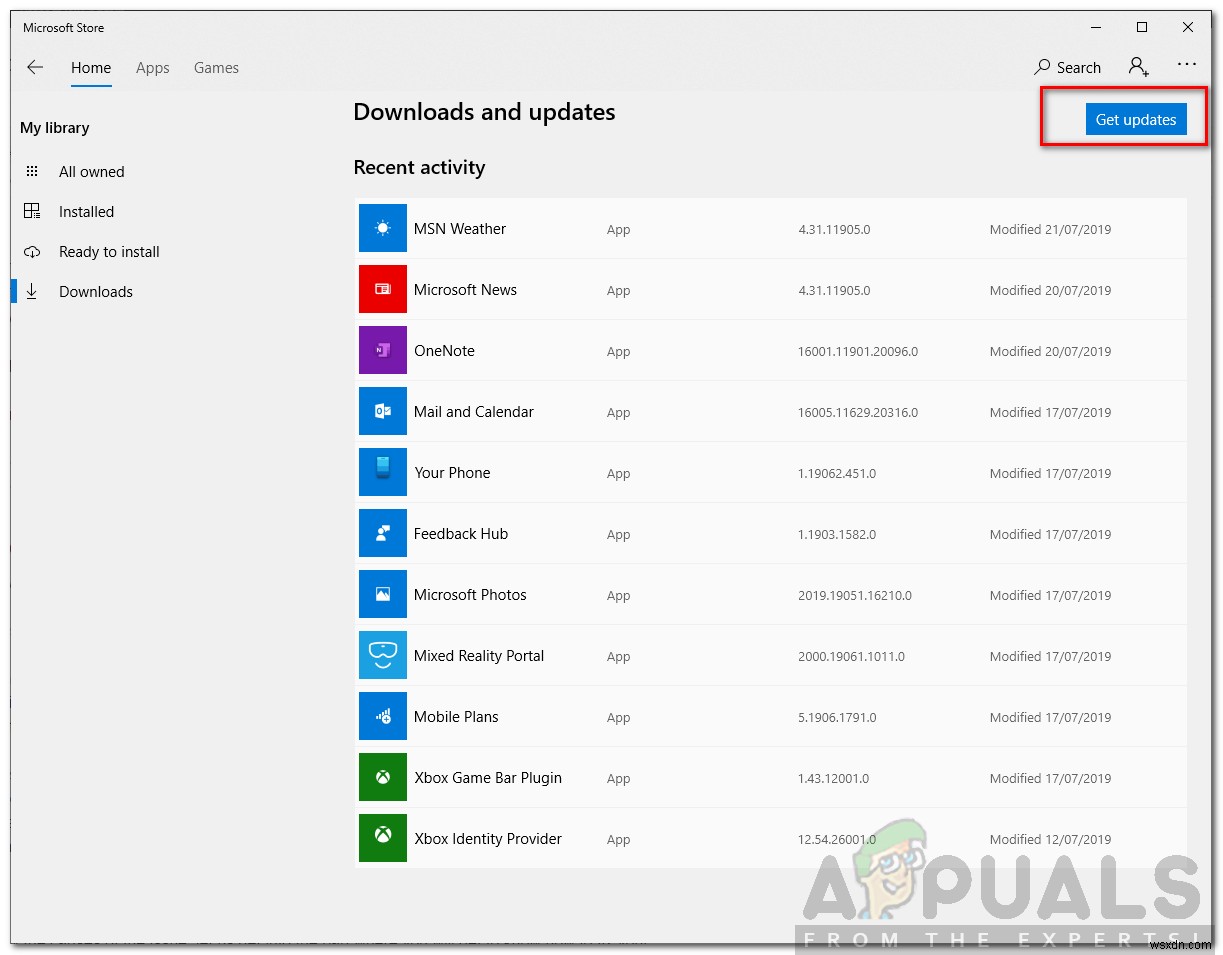1223x955 pixels.
Task: Click the Your Phone app icon
Action: 382,472
